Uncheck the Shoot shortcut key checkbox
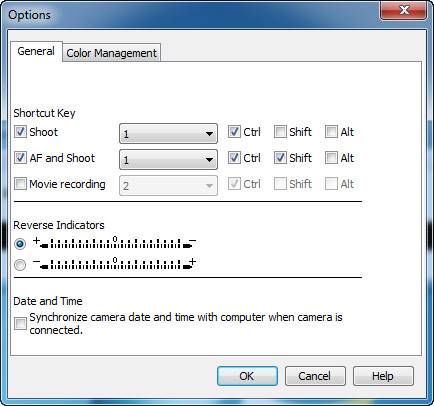 20,132
